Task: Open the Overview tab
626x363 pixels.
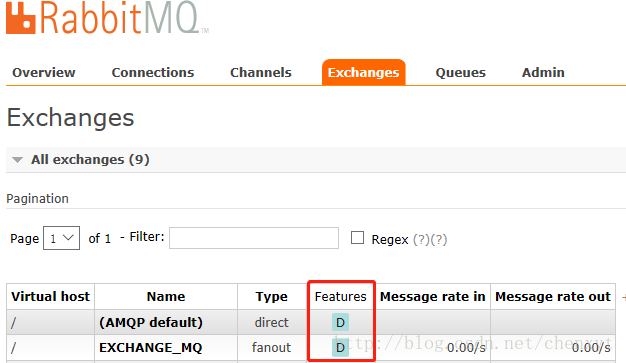Action: (x=44, y=73)
